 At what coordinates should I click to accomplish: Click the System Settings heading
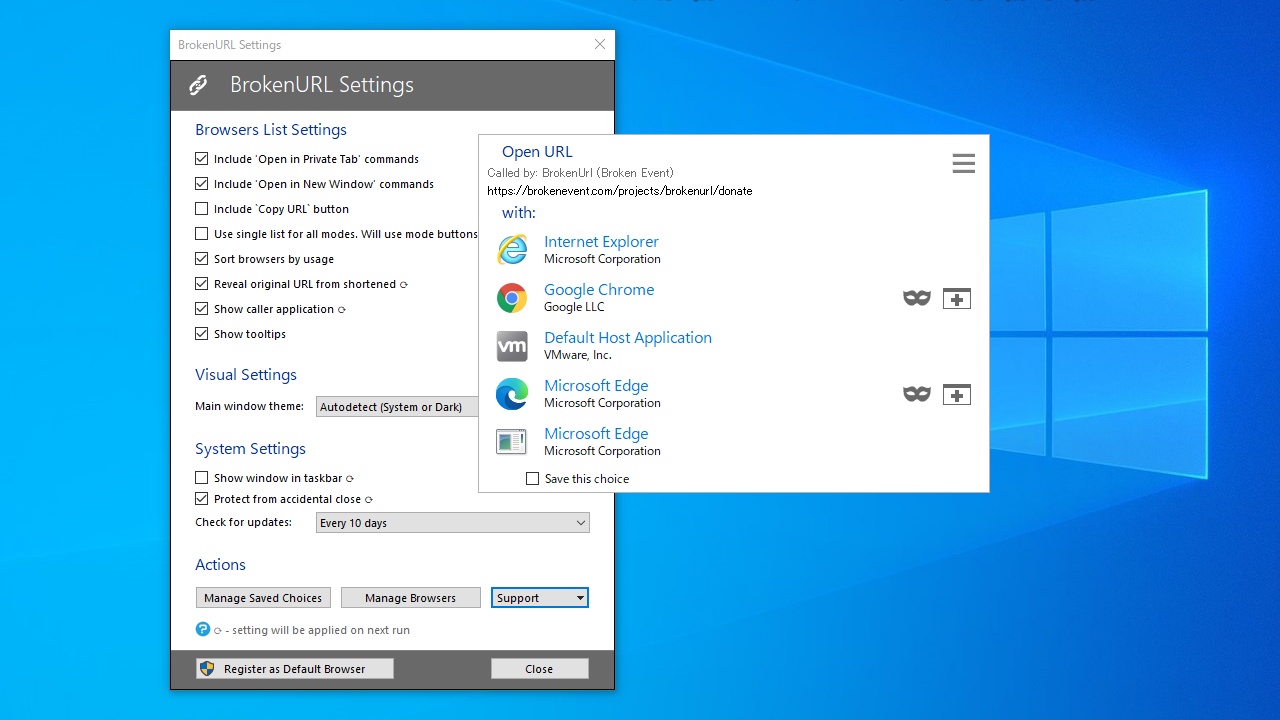250,449
